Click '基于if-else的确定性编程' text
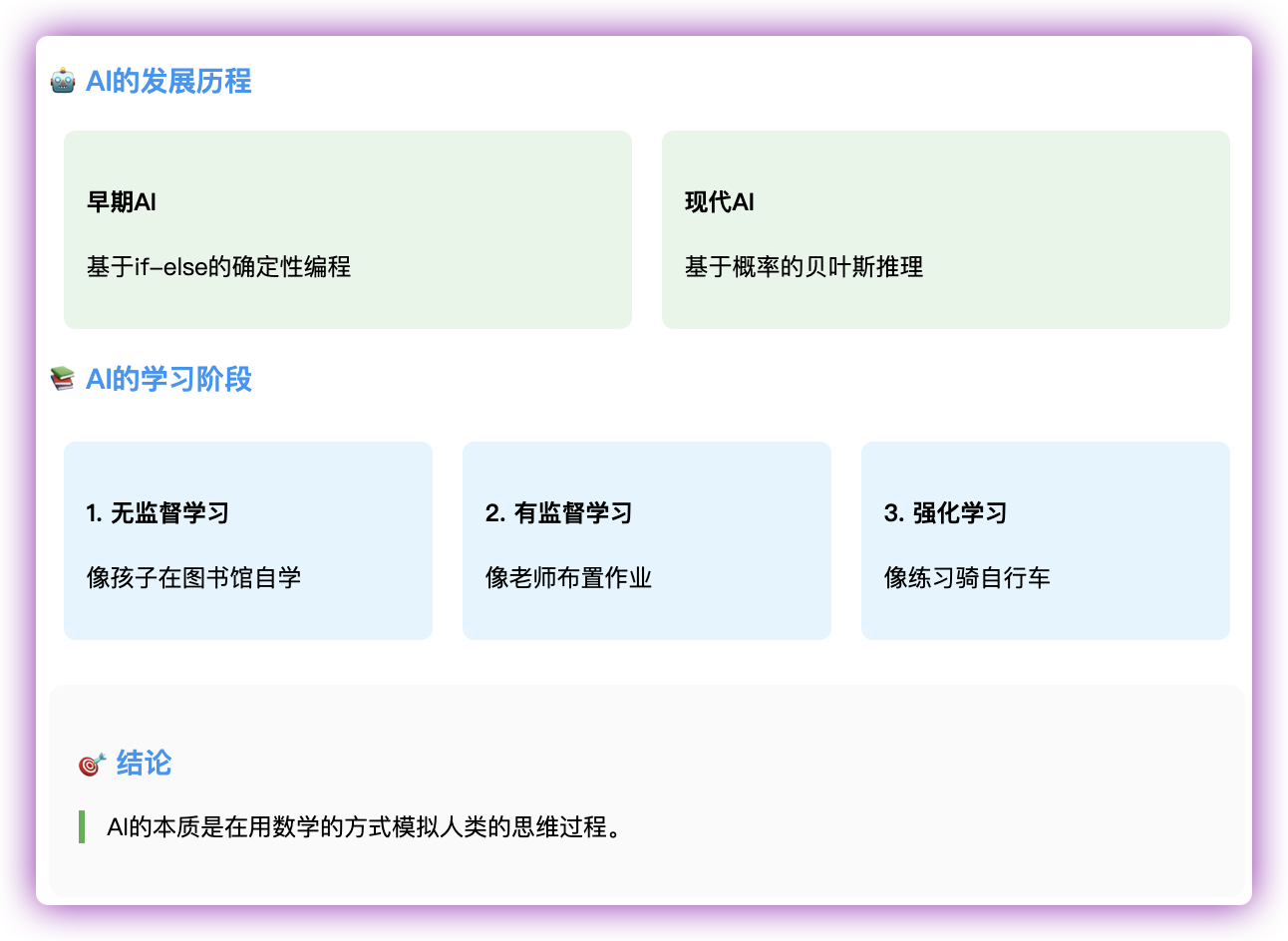The width and height of the screenshot is (1288, 941). point(218,267)
